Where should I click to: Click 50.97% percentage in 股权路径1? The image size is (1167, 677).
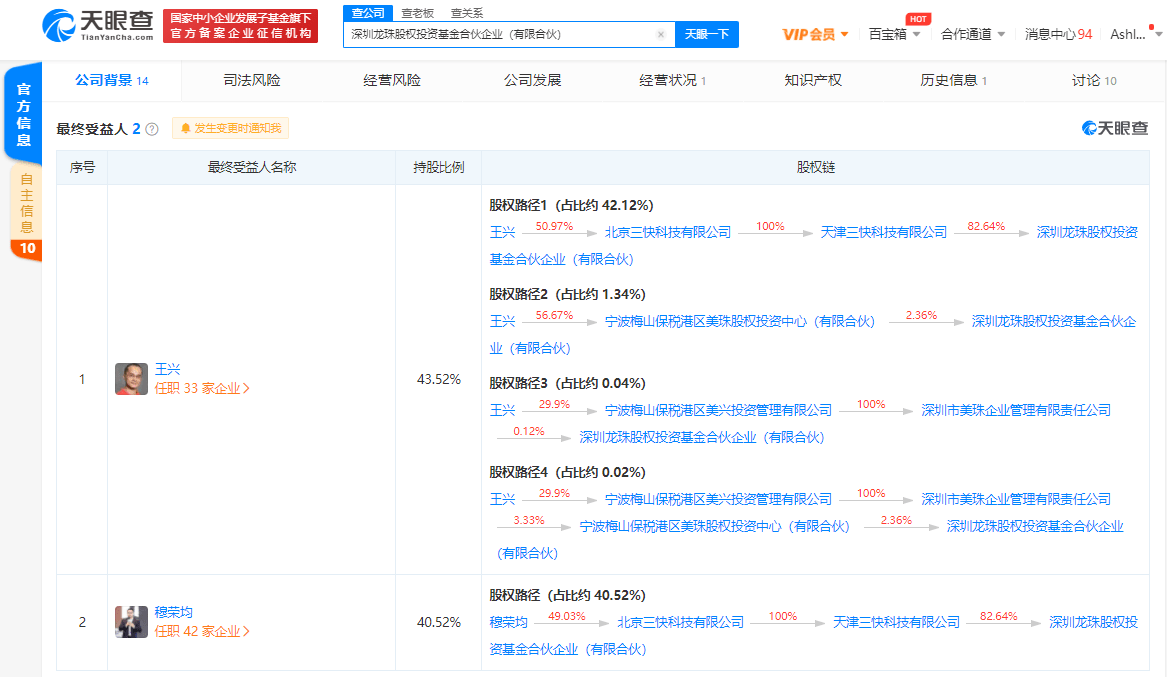click(x=554, y=226)
